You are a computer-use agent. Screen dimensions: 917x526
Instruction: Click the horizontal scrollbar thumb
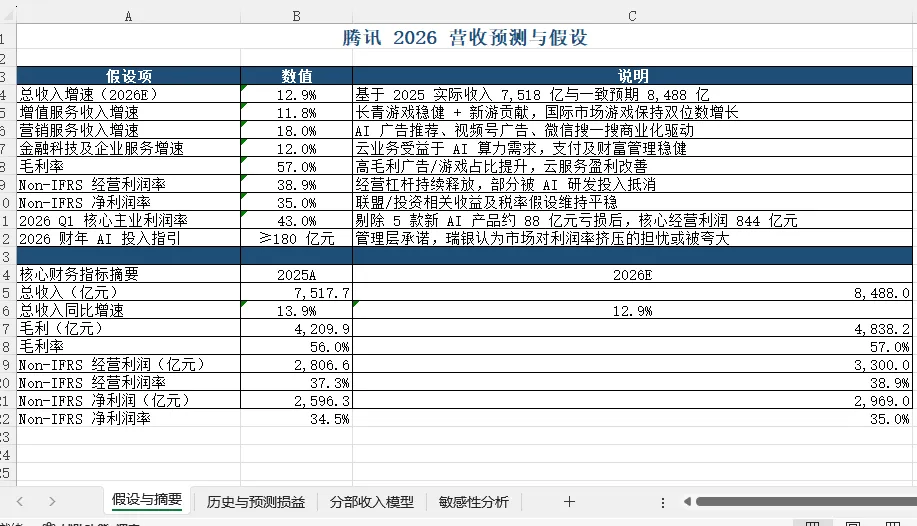(806, 501)
